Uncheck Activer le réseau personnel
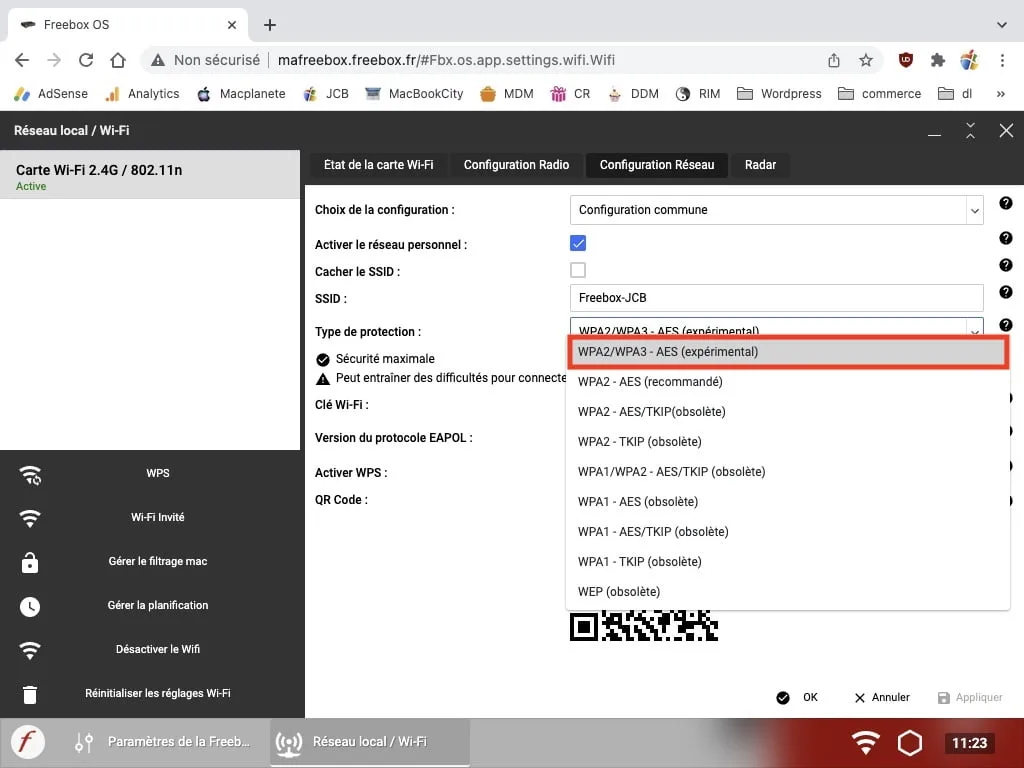Viewport: 1024px width, 768px height. (578, 242)
